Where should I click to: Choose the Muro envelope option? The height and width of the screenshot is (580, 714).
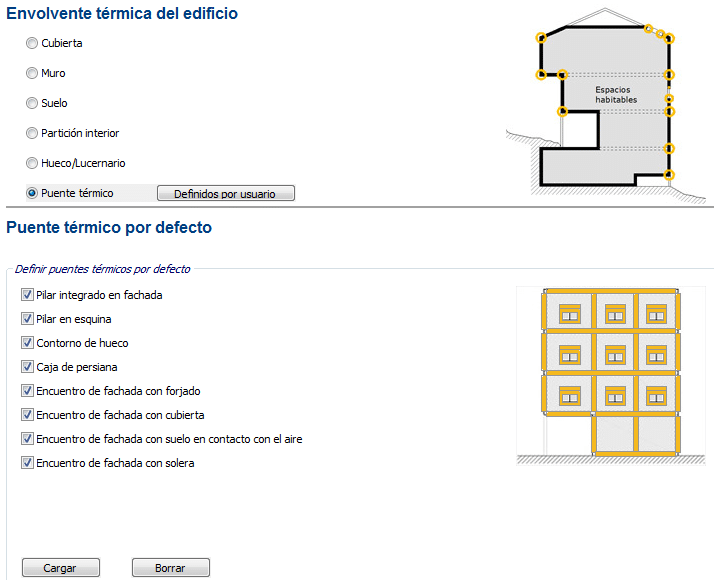(32, 74)
